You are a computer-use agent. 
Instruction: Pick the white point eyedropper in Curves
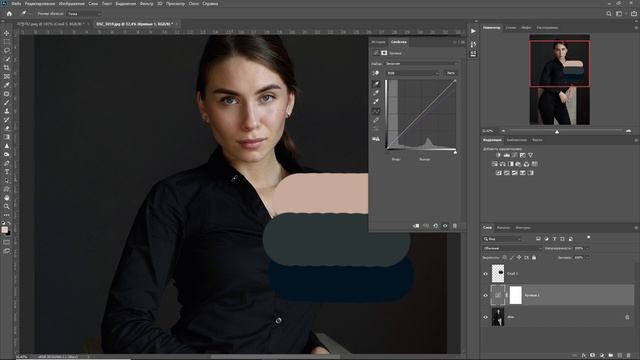tap(376, 102)
